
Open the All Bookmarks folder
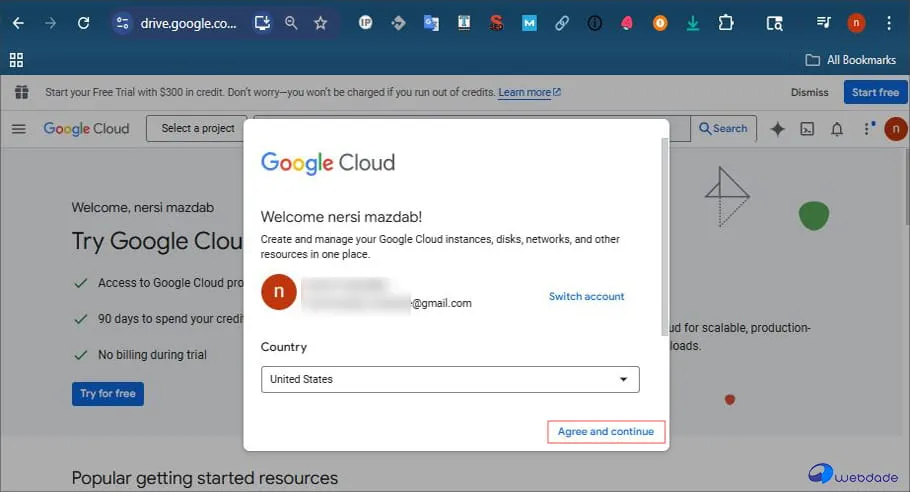[851, 60]
